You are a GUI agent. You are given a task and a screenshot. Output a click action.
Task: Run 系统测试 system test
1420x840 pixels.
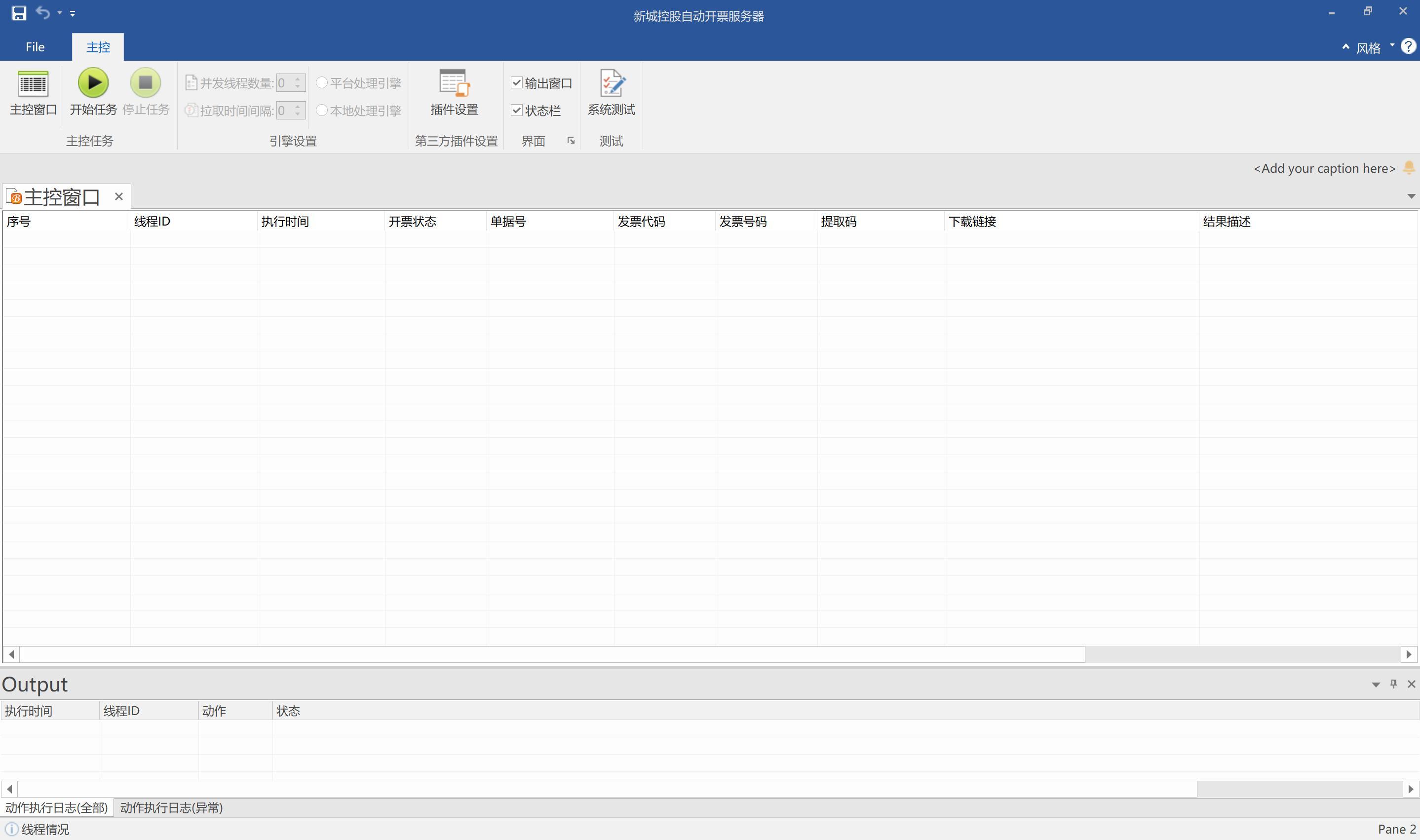(x=611, y=93)
